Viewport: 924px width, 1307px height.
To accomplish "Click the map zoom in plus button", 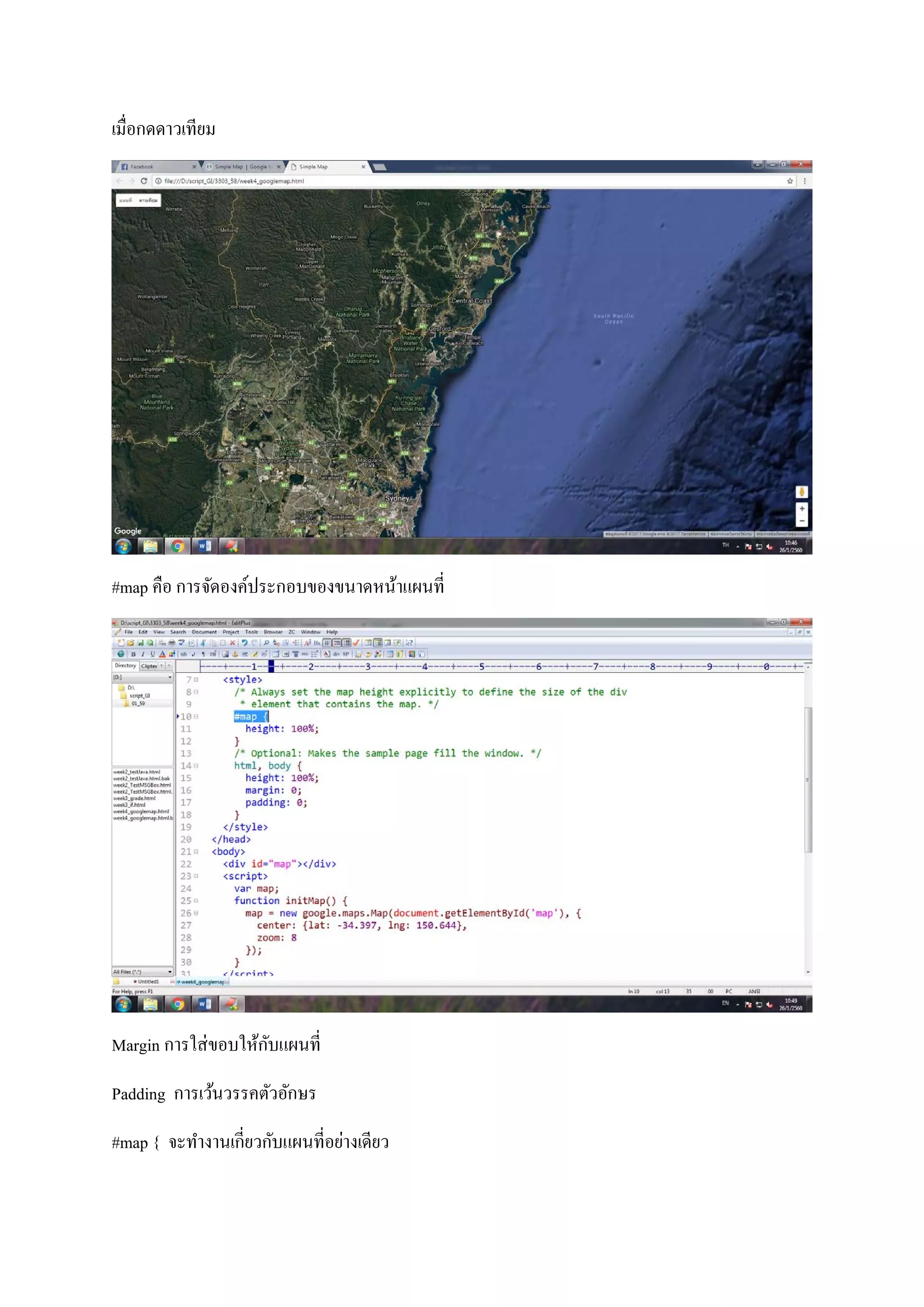I will click(802, 508).
